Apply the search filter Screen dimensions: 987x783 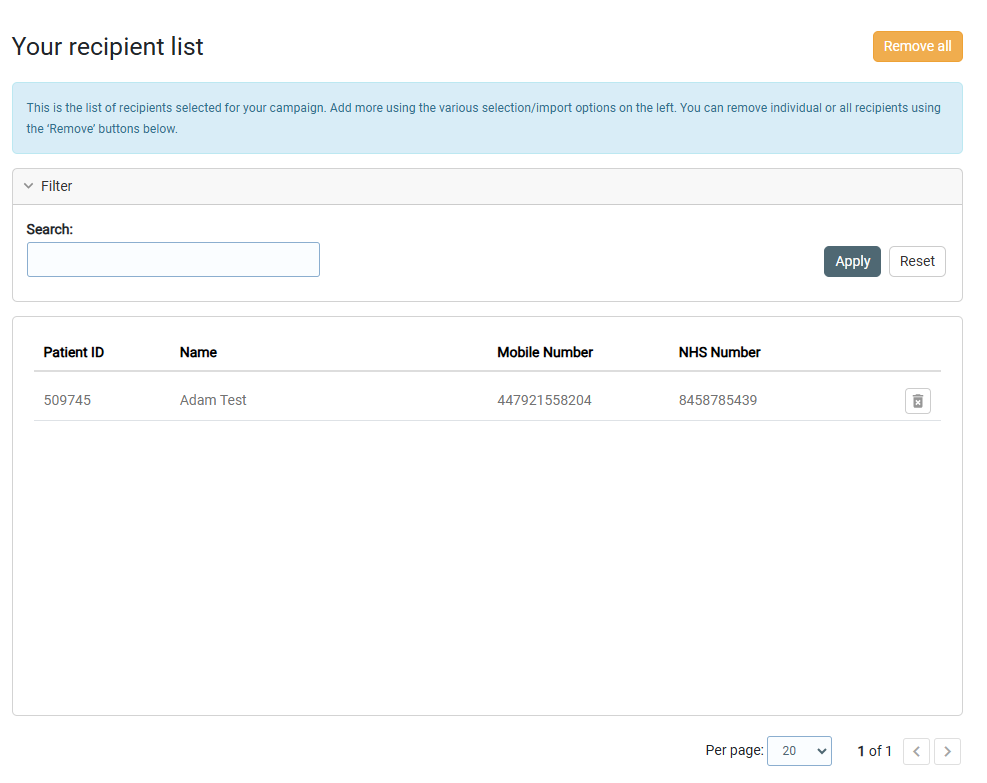click(852, 261)
